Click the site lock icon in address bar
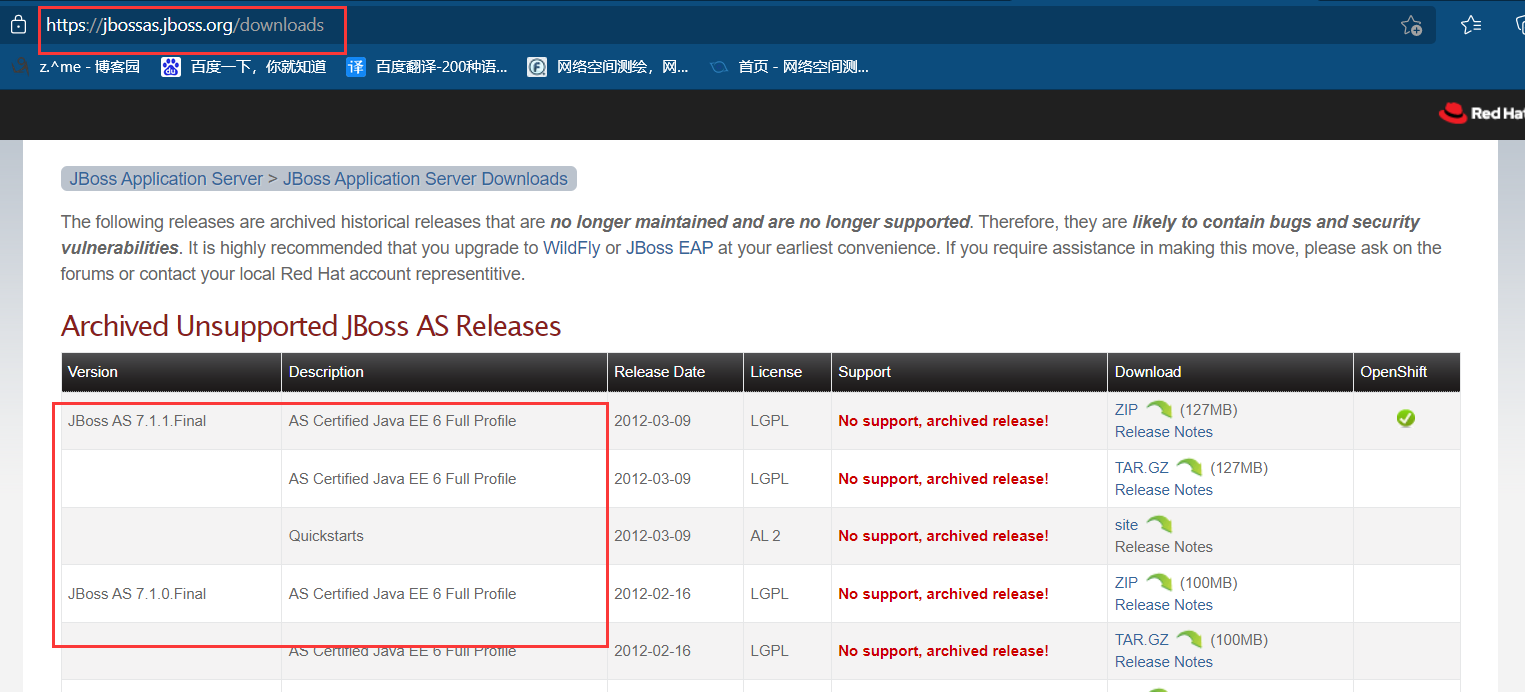 click(18, 26)
